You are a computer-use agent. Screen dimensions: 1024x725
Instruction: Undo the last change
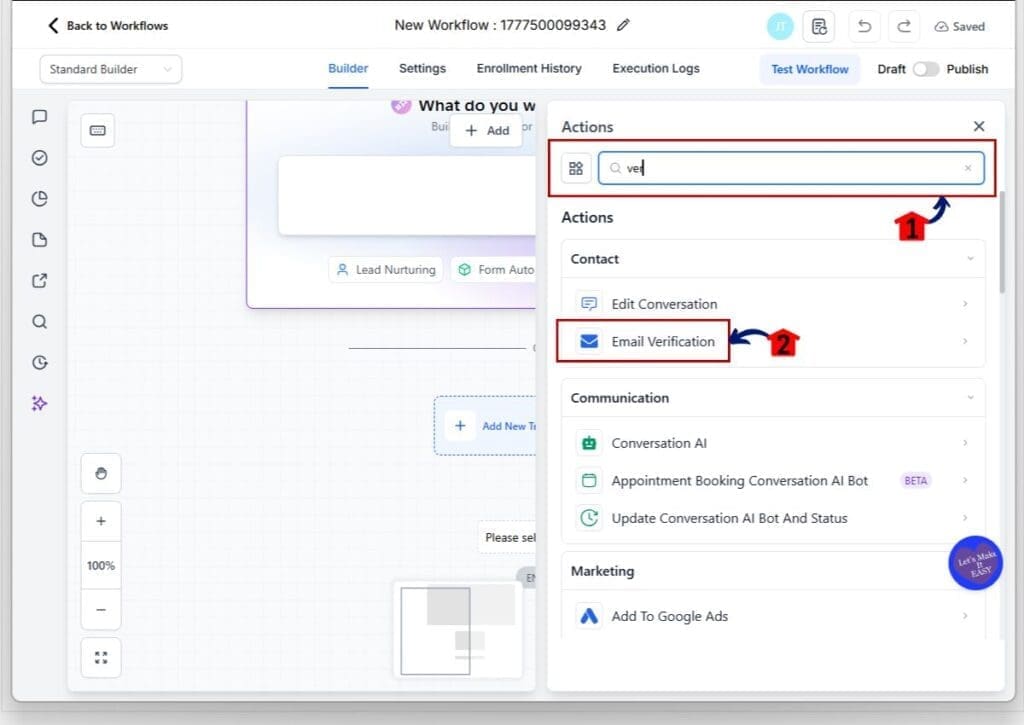pos(865,27)
